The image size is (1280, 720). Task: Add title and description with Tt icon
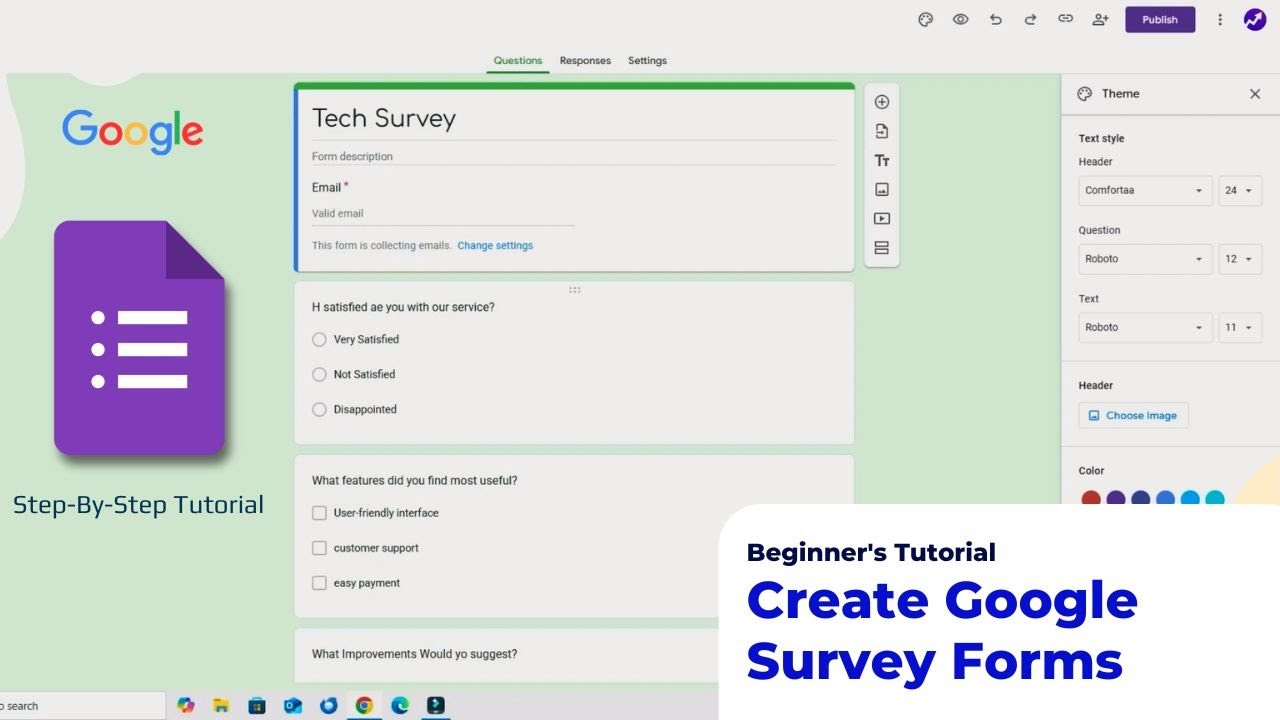pyautogui.click(x=881, y=160)
